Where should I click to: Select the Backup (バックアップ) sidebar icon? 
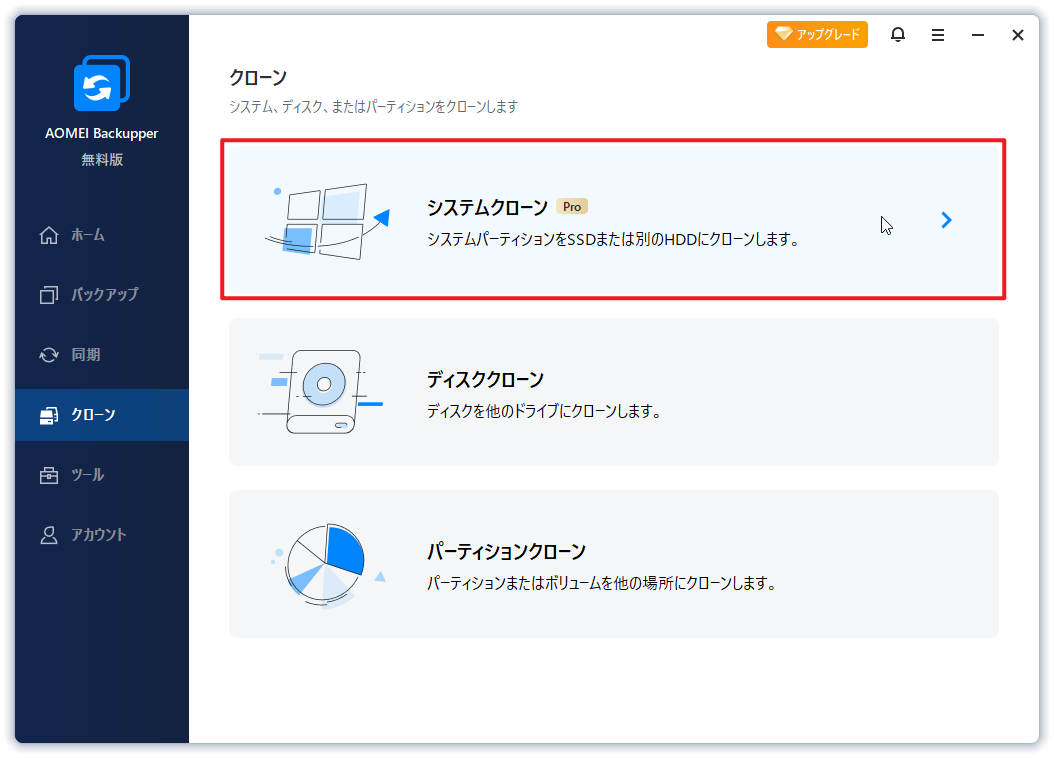click(49, 295)
